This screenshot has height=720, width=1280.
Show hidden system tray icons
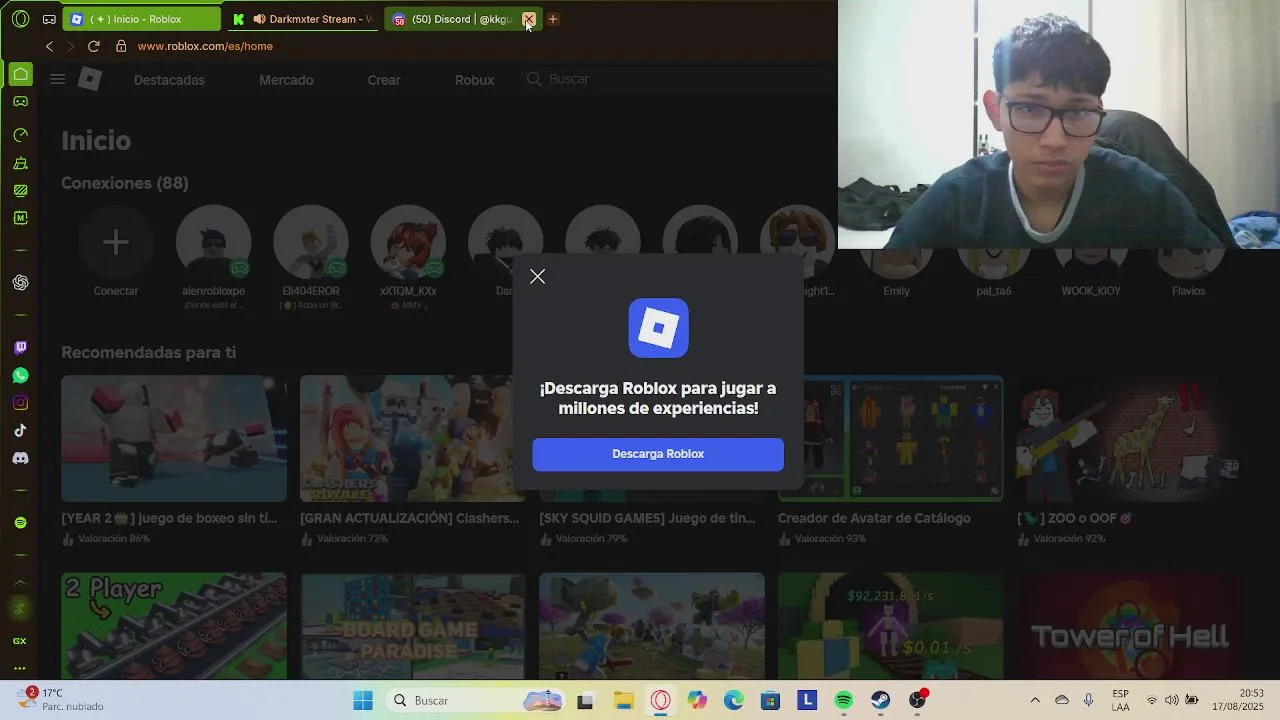[x=1035, y=700]
